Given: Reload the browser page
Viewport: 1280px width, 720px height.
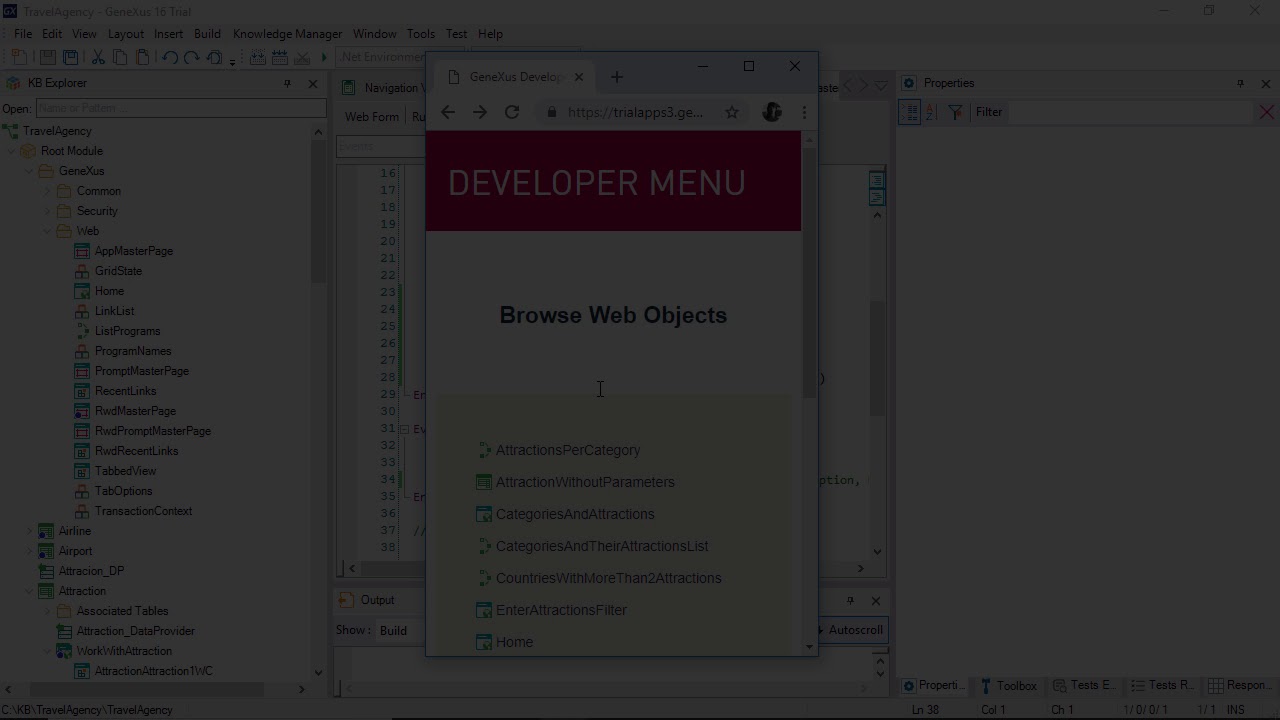Looking at the screenshot, I should coord(512,112).
